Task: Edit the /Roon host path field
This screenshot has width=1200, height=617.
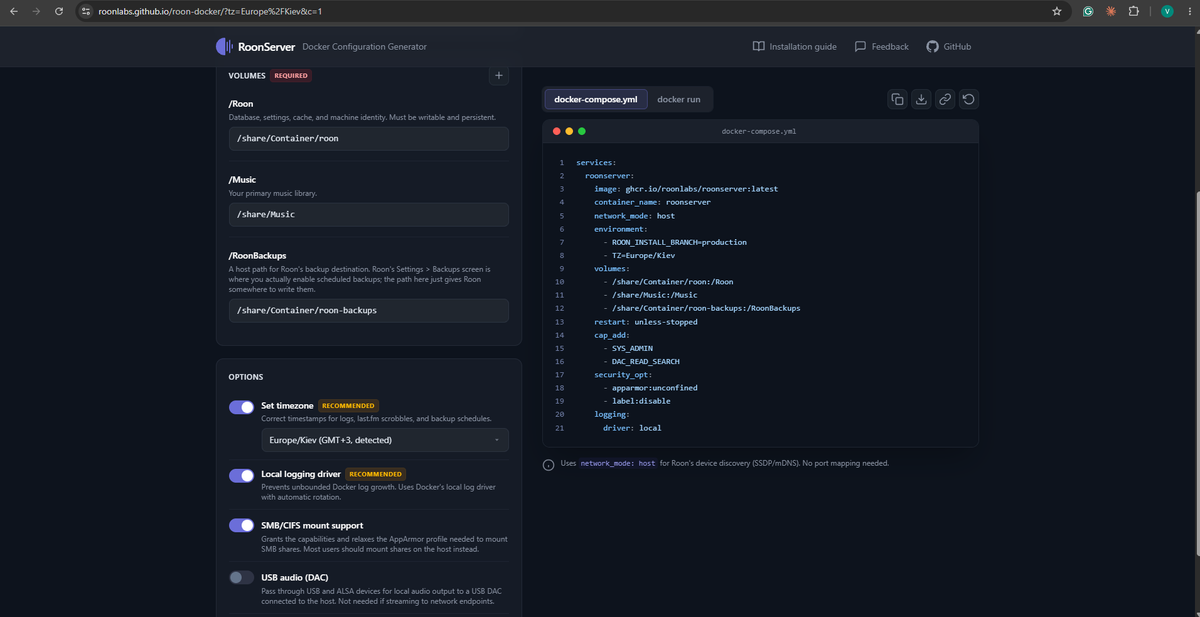Action: [369, 138]
